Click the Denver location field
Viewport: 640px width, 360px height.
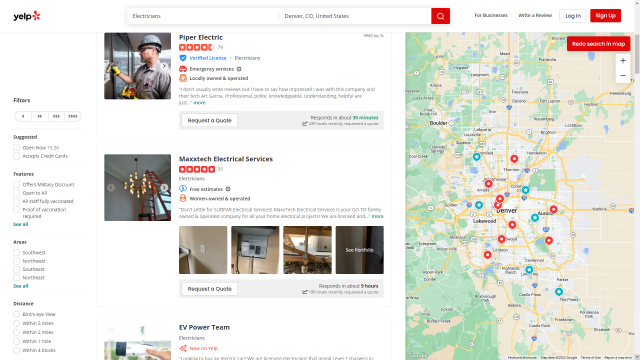point(355,16)
